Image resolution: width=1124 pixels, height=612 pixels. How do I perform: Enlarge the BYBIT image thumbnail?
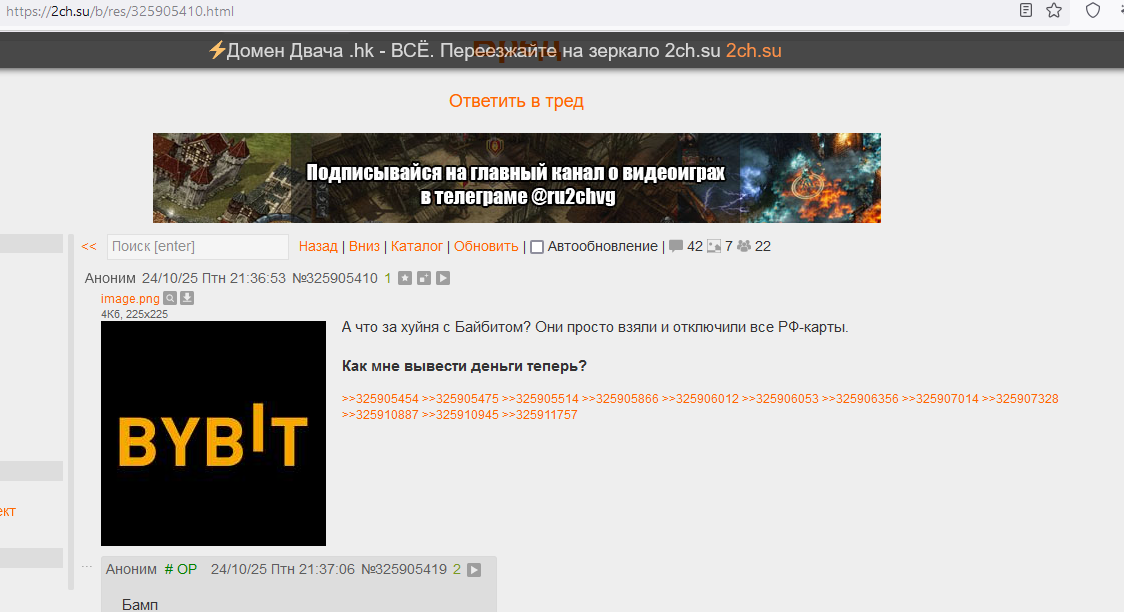214,434
